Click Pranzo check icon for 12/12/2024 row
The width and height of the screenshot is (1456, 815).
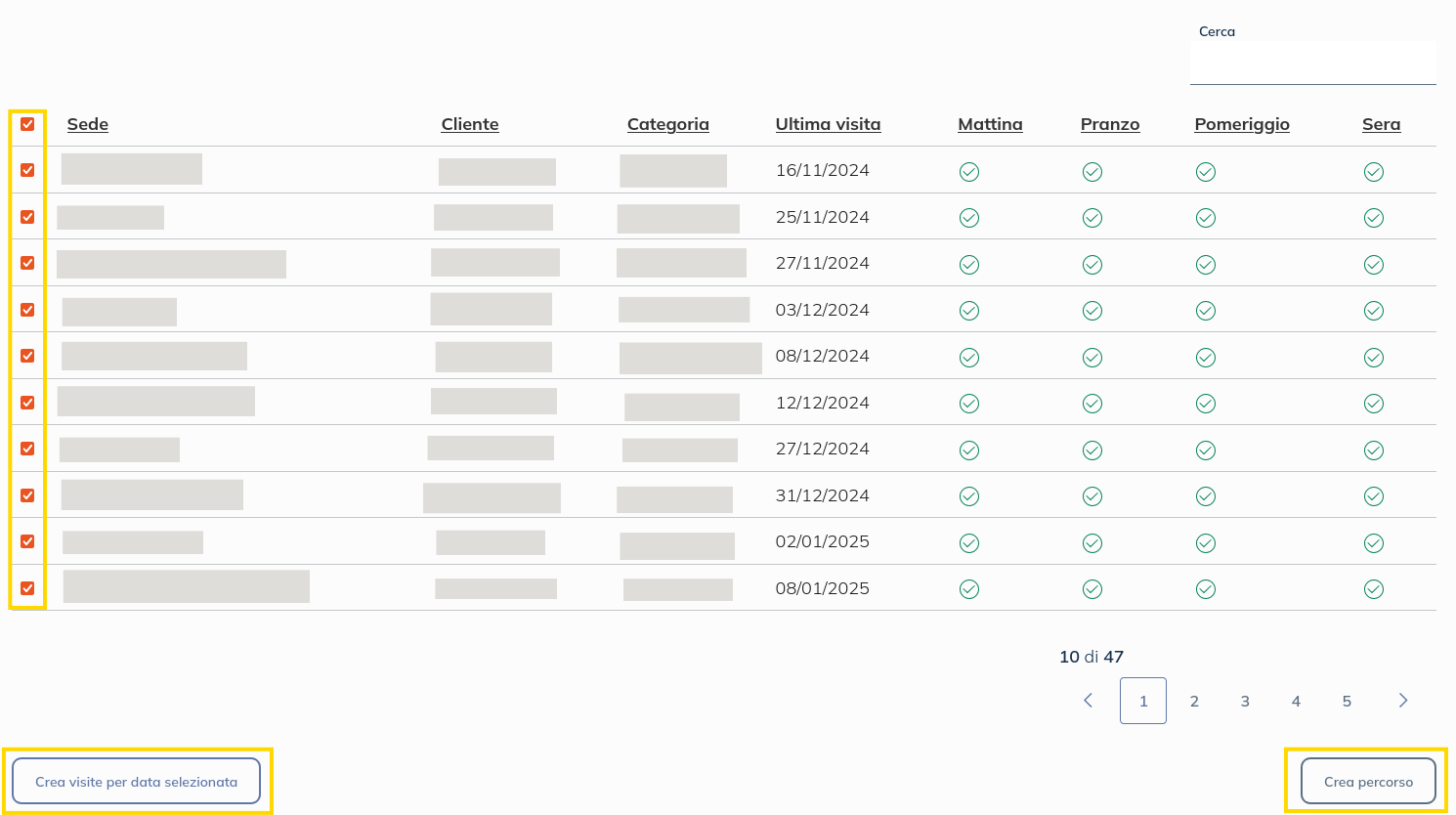tap(1092, 404)
